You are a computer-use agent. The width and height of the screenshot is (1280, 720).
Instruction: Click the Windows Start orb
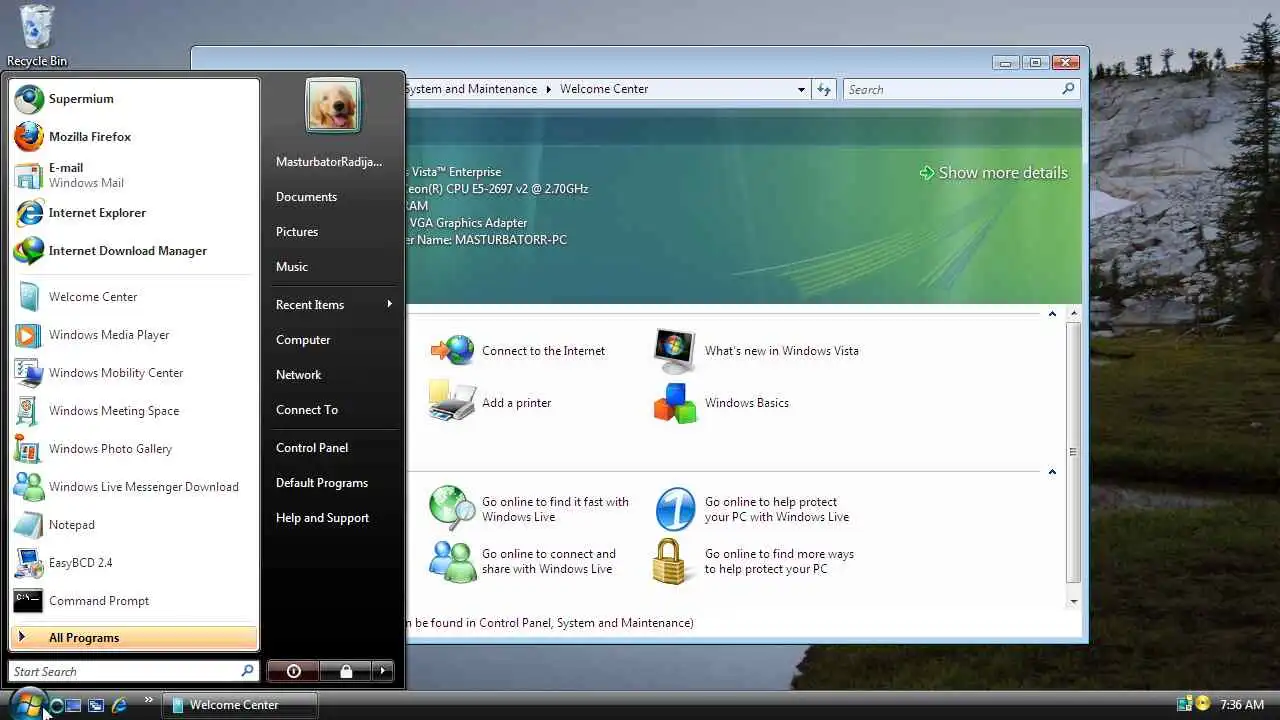click(x=27, y=703)
